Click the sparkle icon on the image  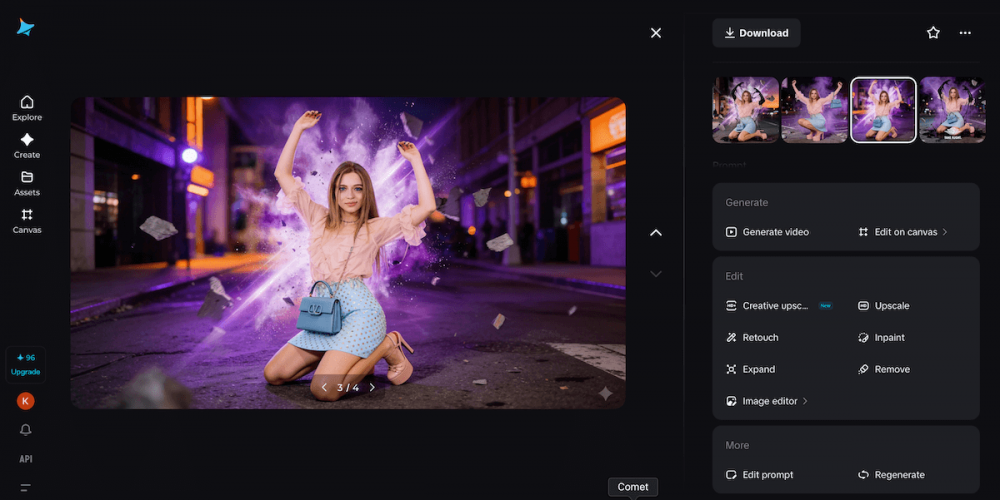click(x=605, y=393)
